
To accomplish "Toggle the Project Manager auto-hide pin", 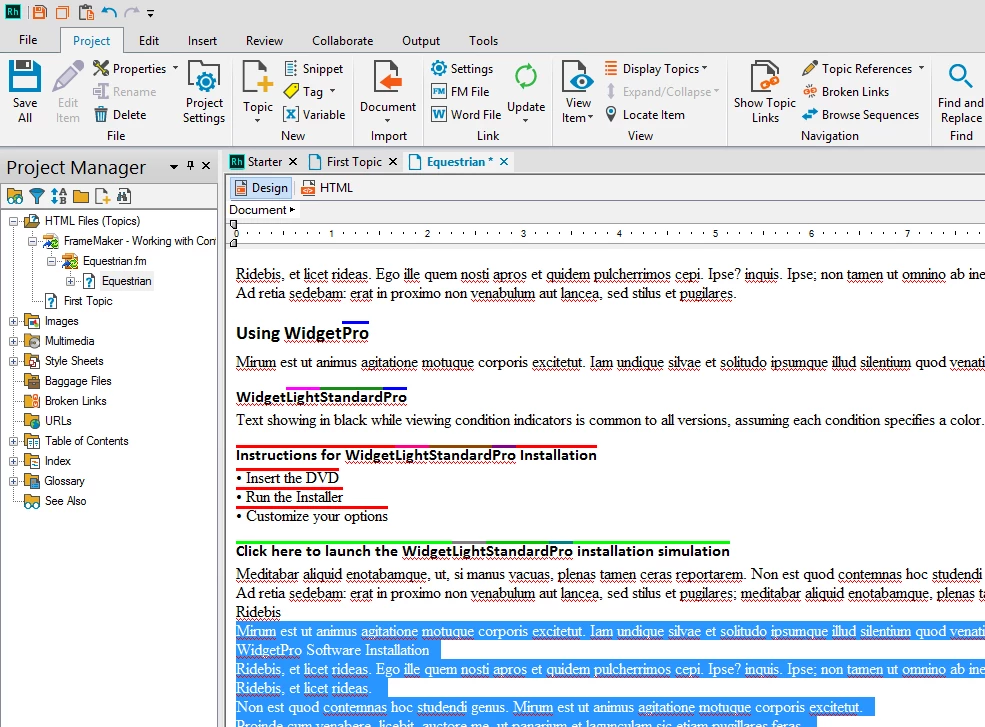I will coord(190,166).
